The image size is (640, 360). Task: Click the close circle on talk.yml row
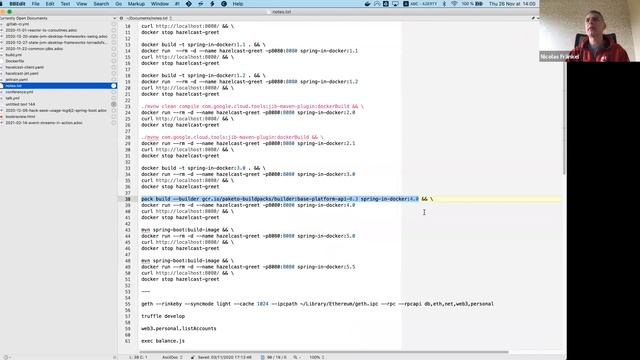tap(113, 98)
